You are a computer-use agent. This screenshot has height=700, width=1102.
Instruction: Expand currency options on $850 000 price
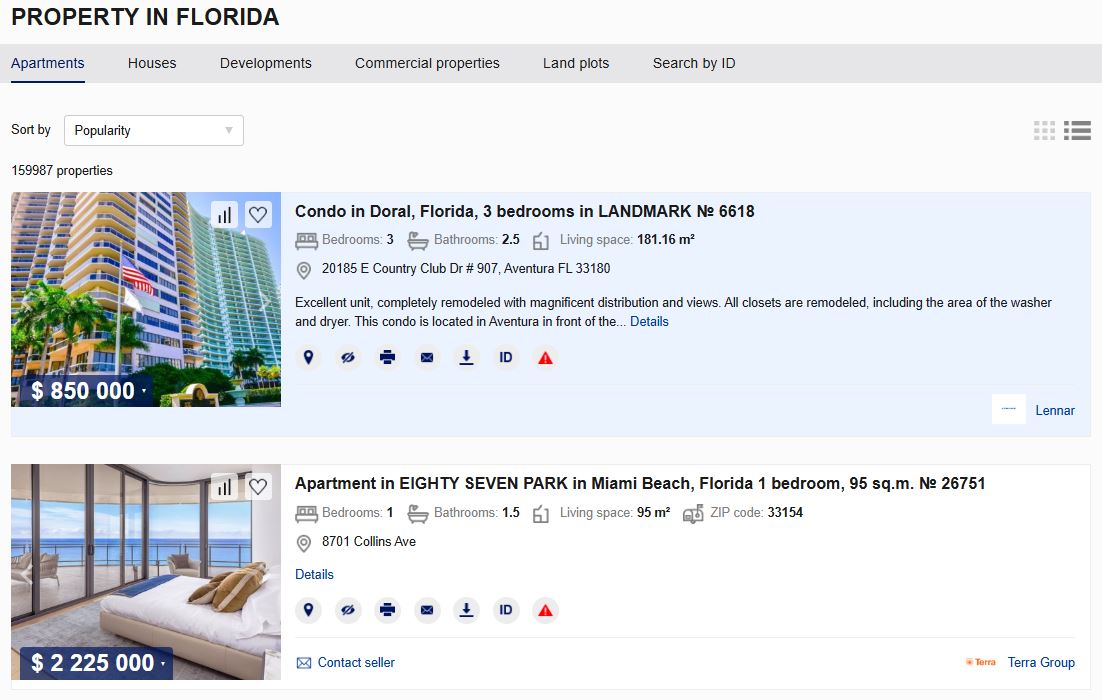click(144, 391)
